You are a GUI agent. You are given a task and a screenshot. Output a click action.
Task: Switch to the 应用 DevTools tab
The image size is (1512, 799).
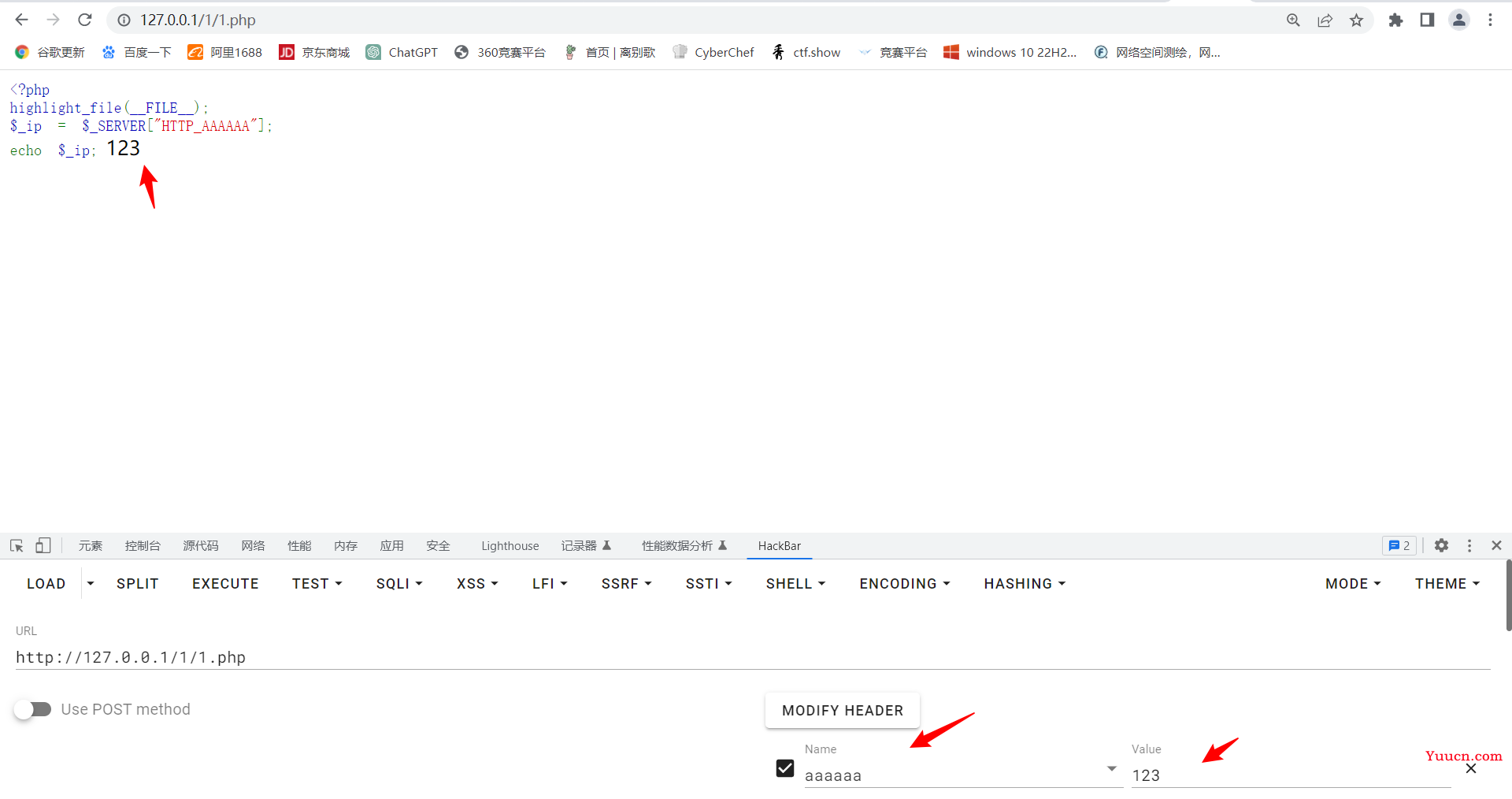point(392,545)
